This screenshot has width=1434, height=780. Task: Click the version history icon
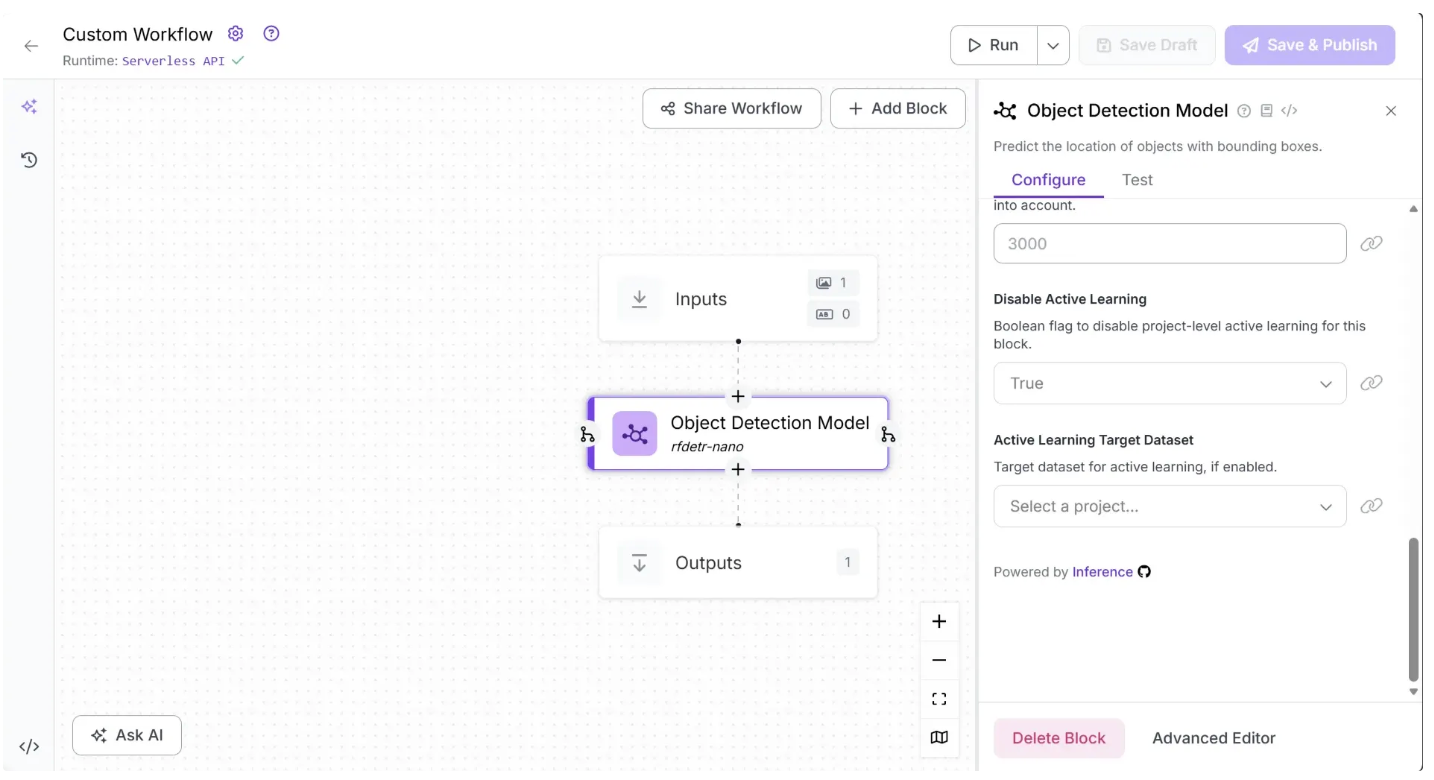[29, 160]
